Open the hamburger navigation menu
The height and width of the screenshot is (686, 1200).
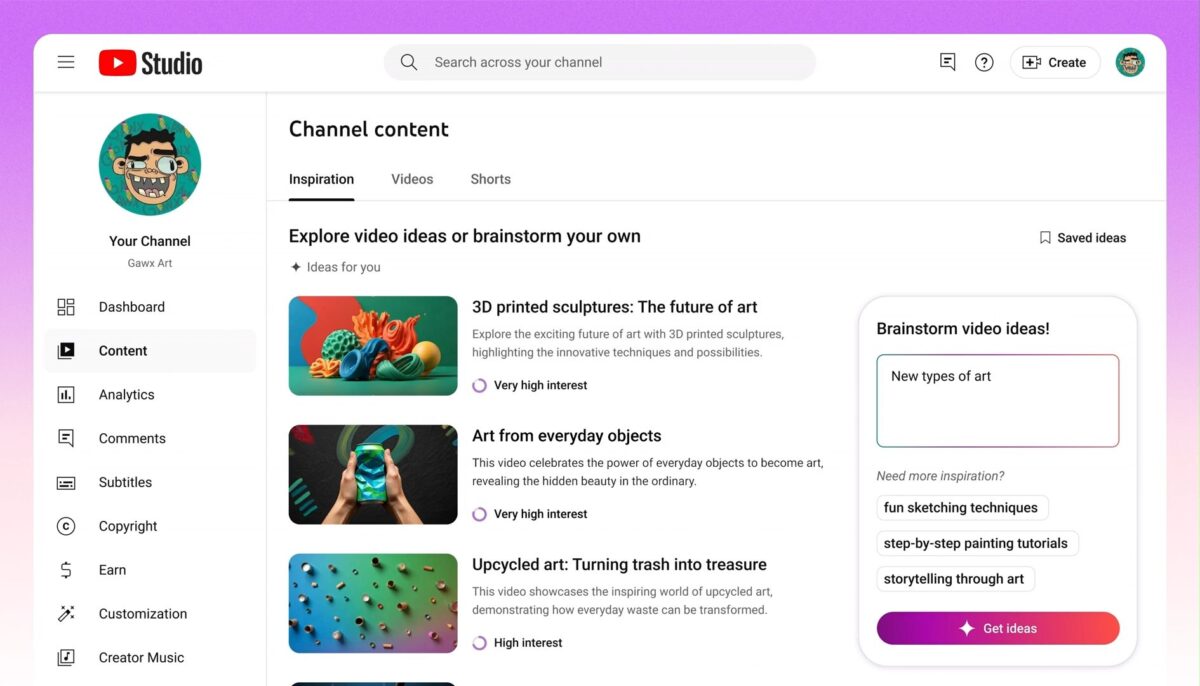click(x=66, y=62)
